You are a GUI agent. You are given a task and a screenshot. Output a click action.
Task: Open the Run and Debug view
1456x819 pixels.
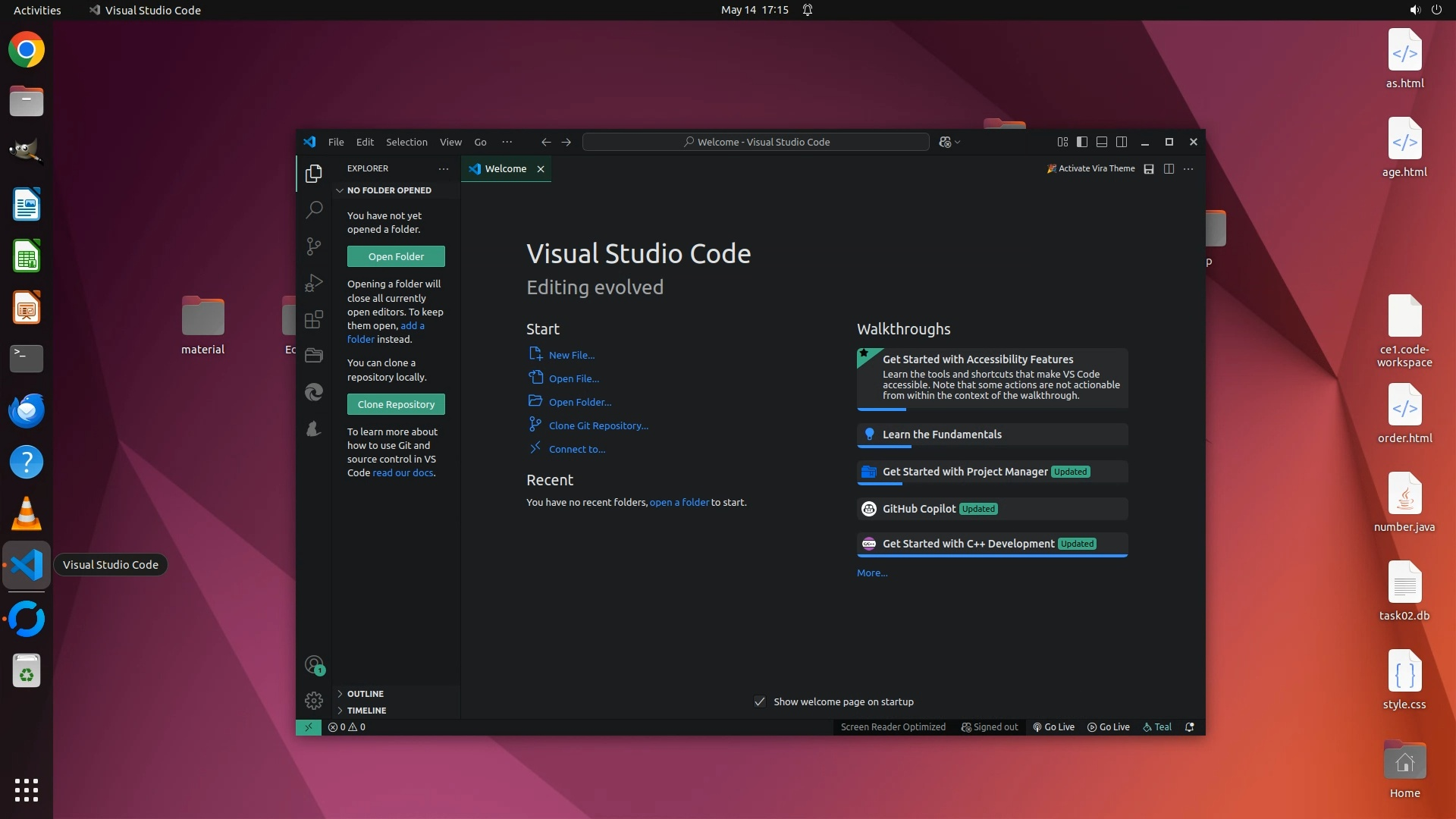(314, 283)
